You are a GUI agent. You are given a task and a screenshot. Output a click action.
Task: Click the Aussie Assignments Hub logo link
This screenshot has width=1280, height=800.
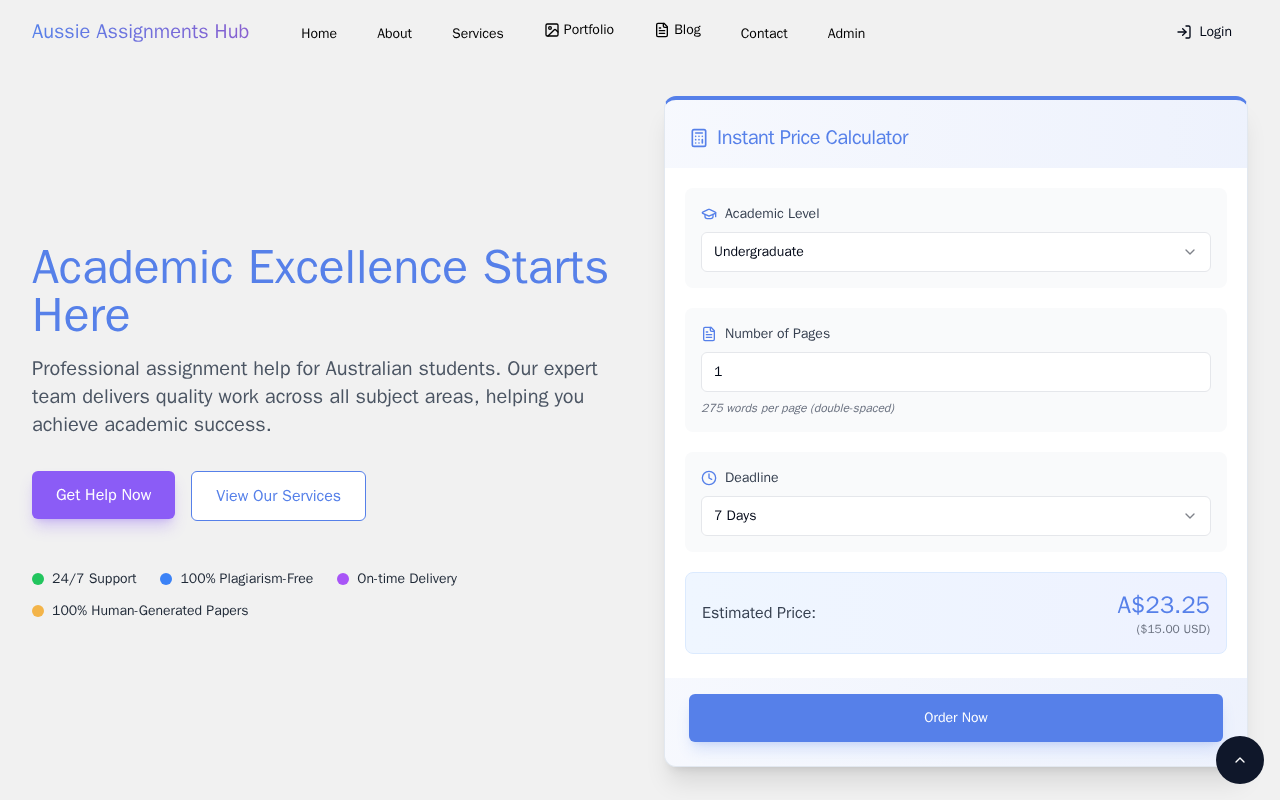pyautogui.click(x=140, y=32)
